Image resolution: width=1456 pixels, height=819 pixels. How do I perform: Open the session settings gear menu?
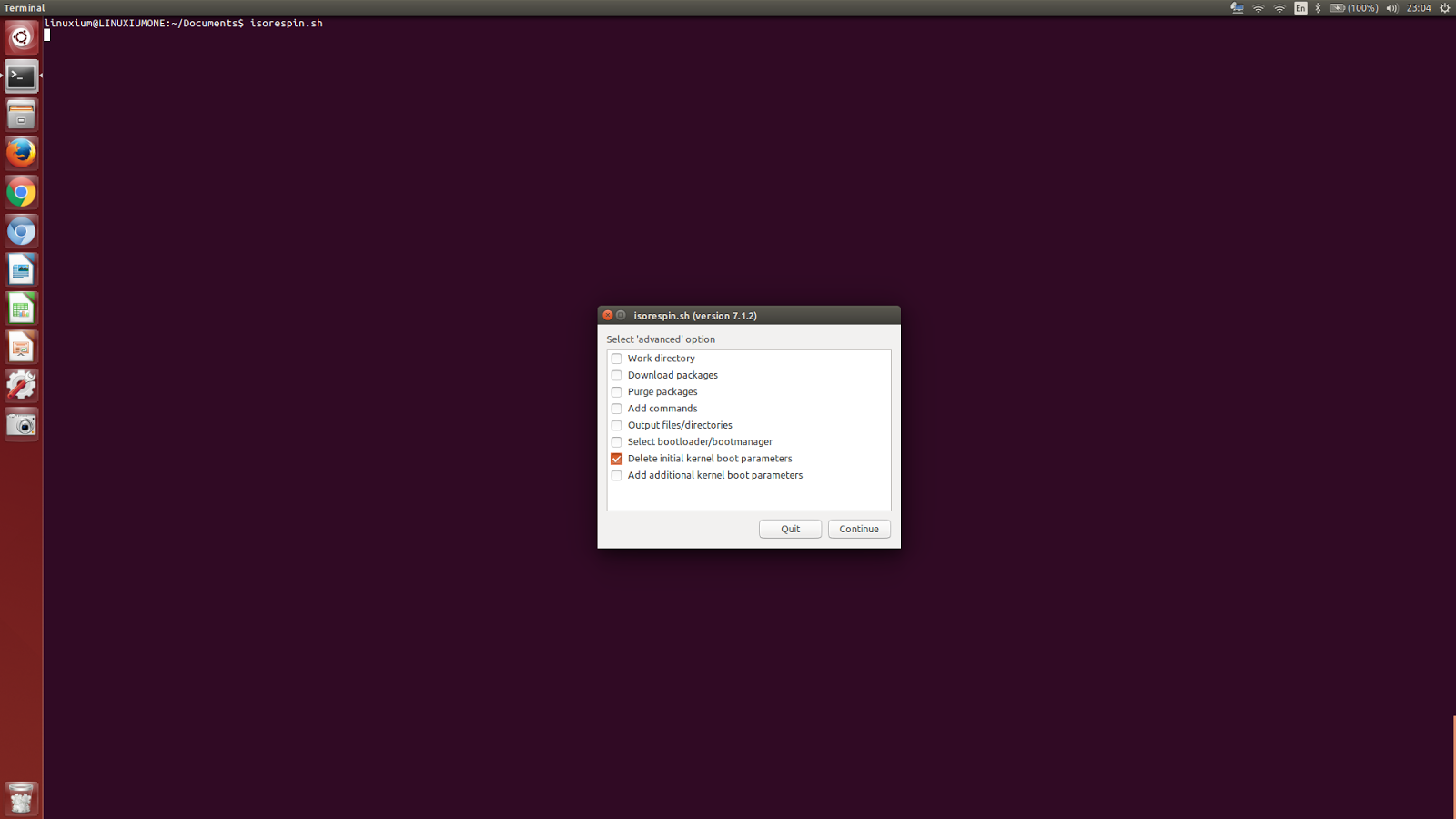coord(1443,7)
